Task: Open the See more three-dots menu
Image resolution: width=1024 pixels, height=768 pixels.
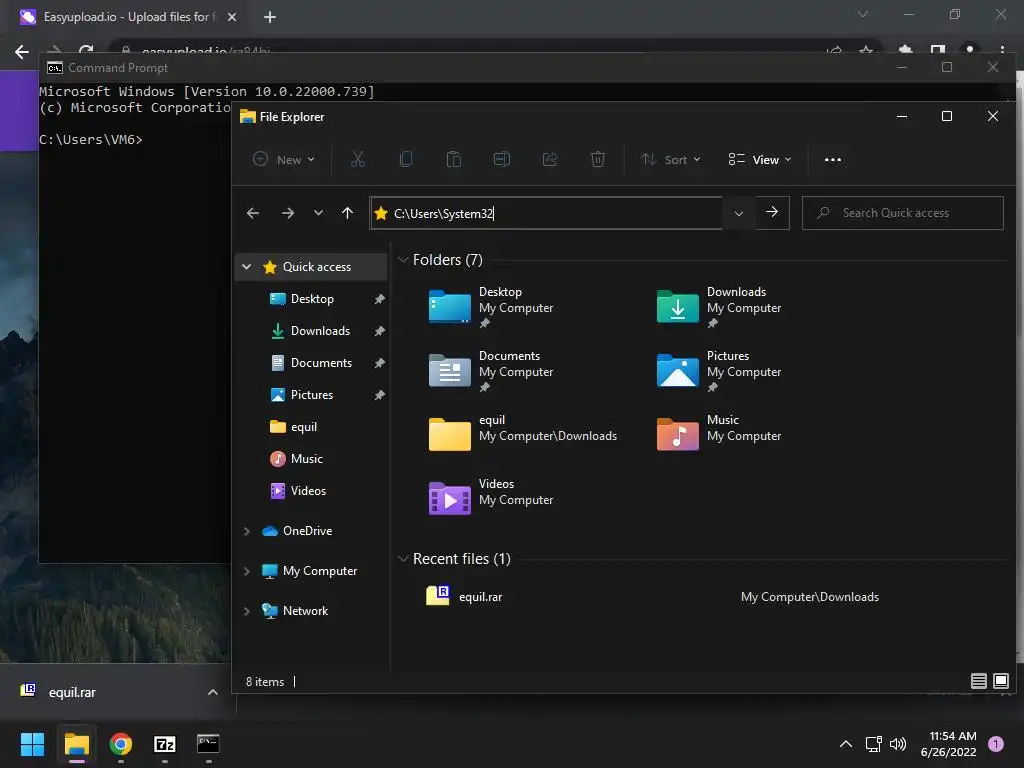Action: click(x=833, y=159)
